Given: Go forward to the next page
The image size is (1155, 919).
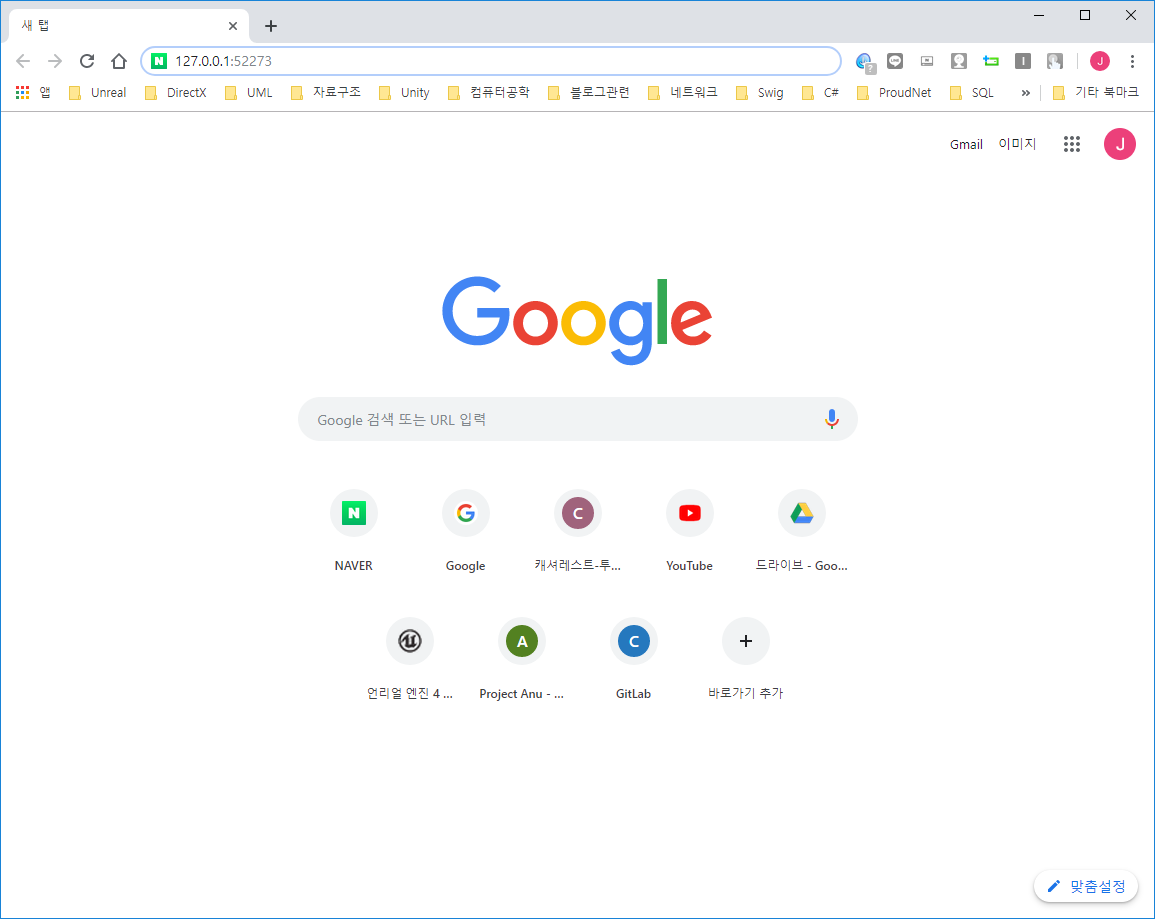Looking at the screenshot, I should pyautogui.click(x=55, y=61).
